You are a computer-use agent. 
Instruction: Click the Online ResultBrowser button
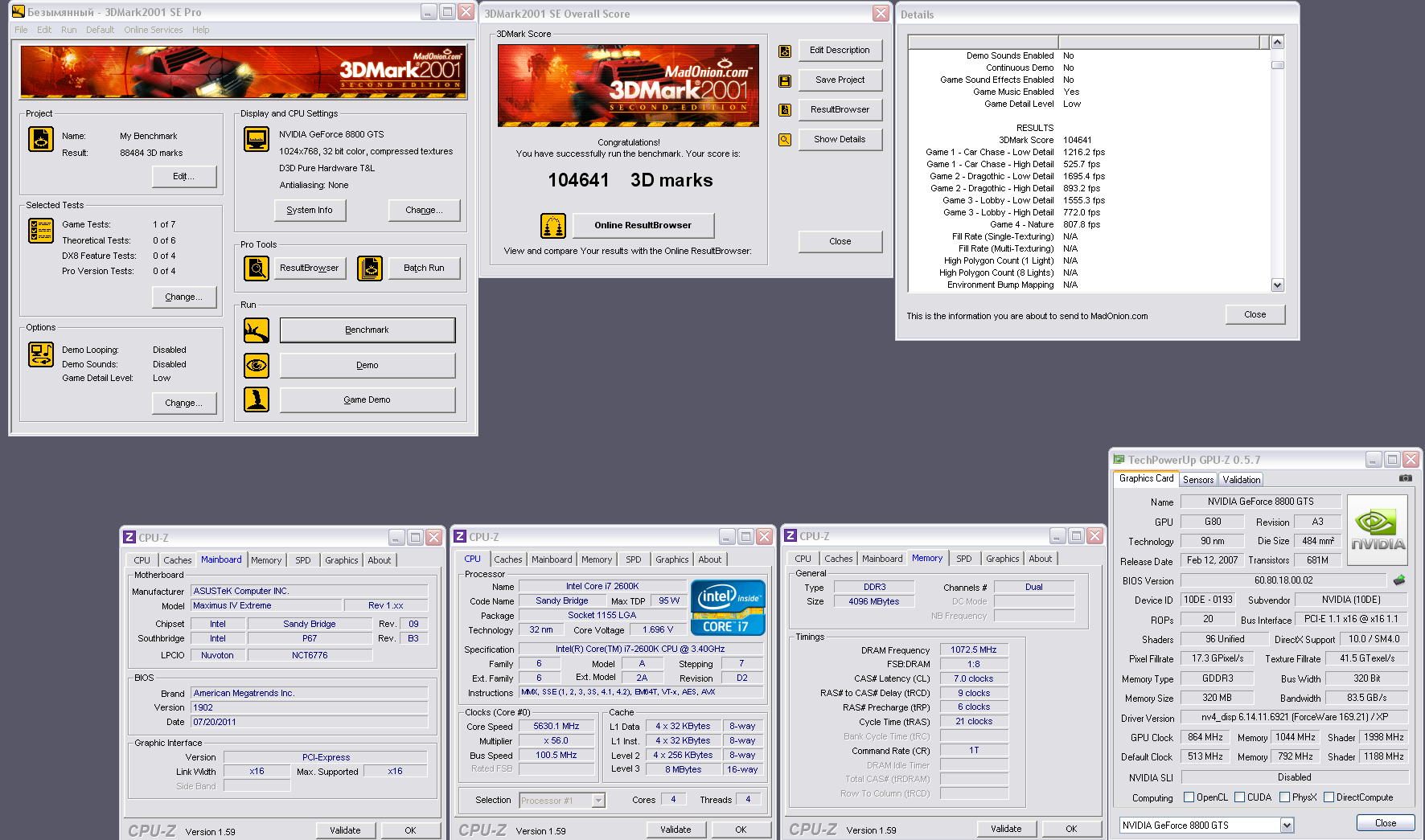[643, 226]
